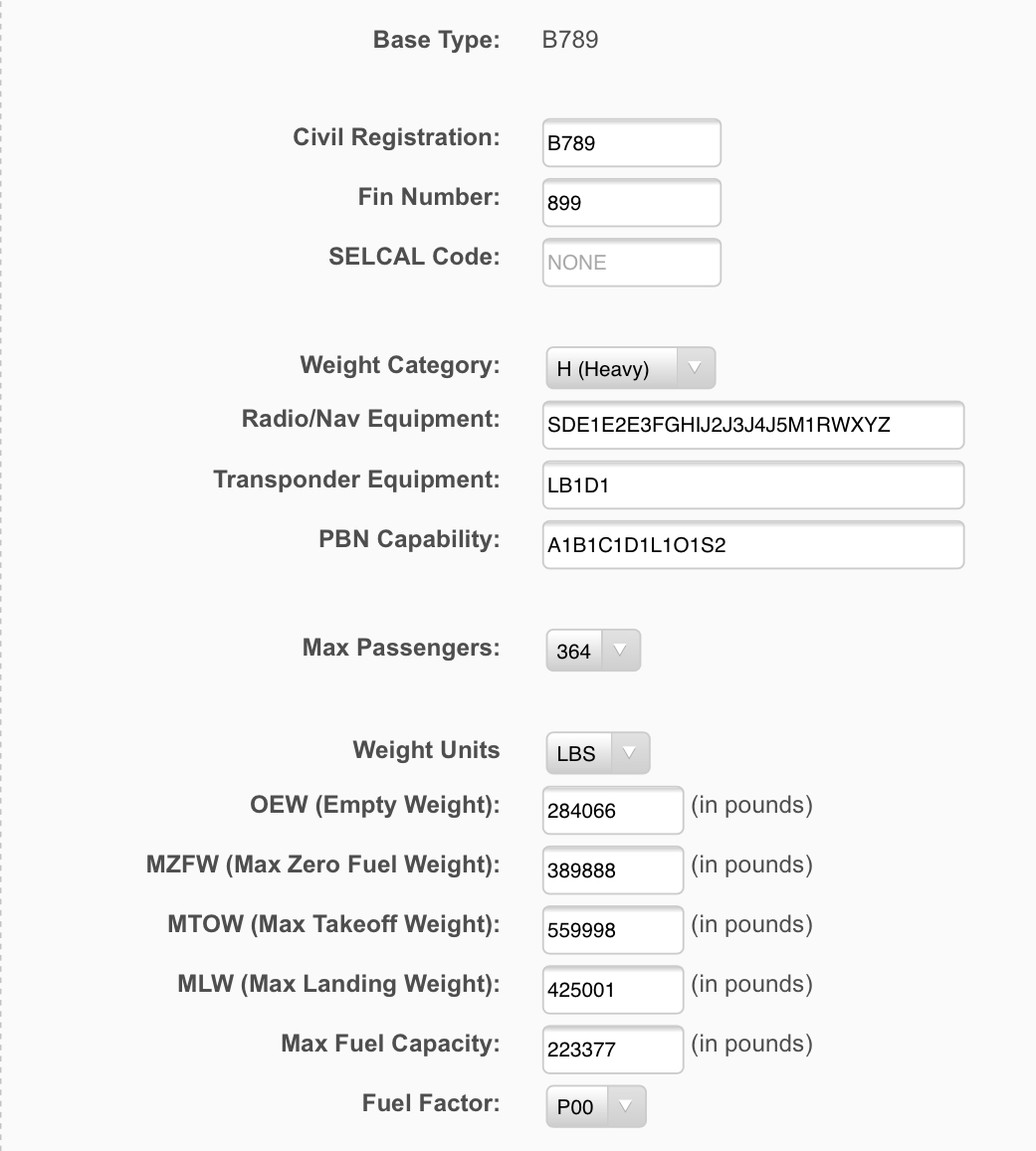Select the Fin Number text box
This screenshot has width=1036, height=1151.
[631, 203]
